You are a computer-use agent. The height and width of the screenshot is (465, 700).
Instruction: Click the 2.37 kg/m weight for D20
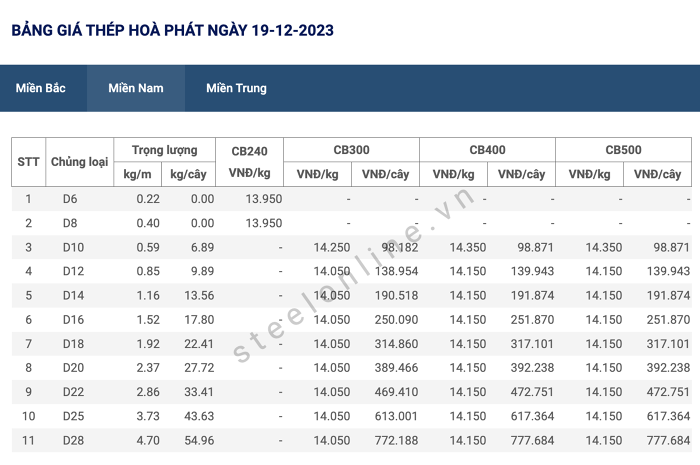pyautogui.click(x=148, y=368)
